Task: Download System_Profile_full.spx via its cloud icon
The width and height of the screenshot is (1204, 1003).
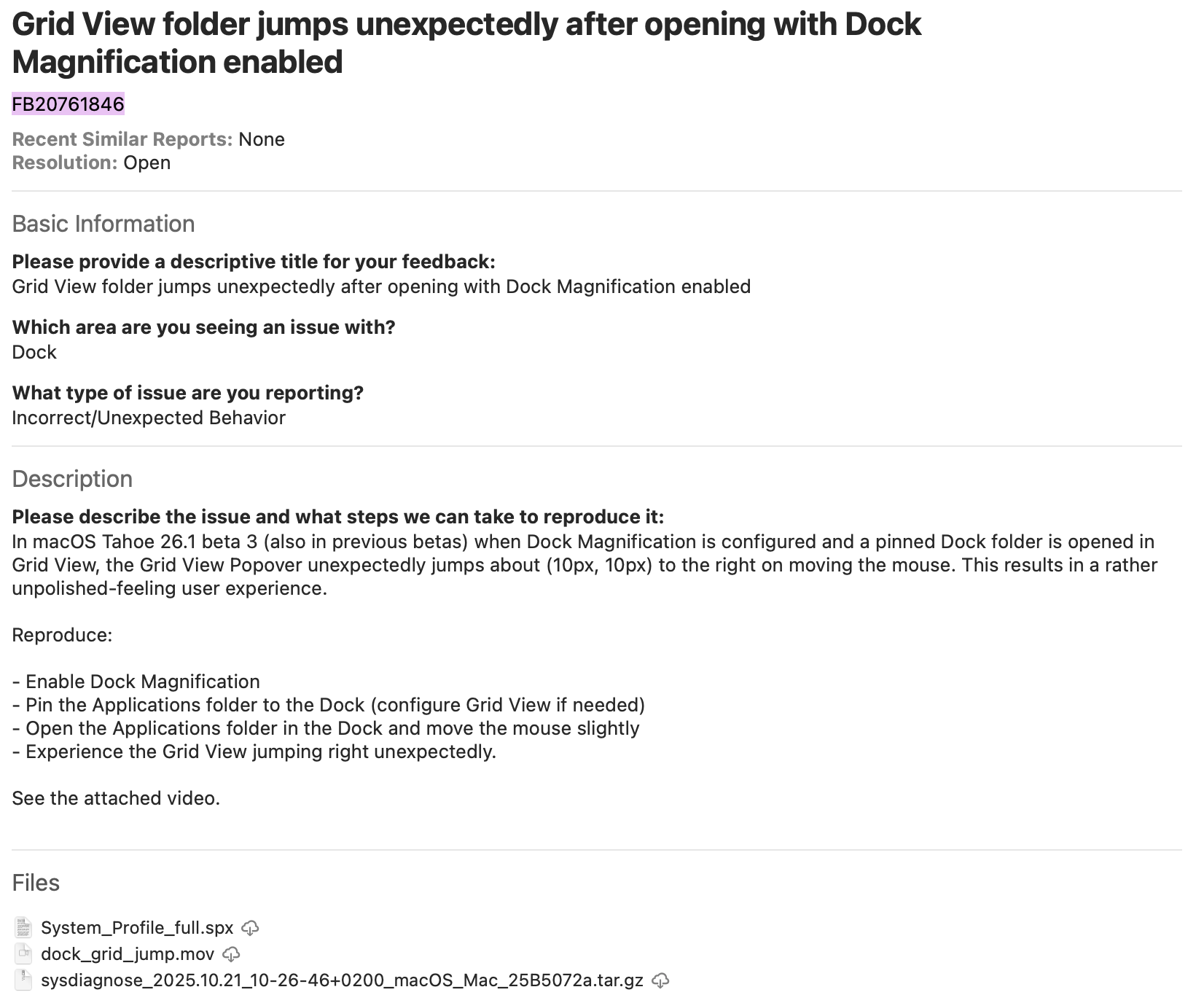Action: pyautogui.click(x=250, y=928)
